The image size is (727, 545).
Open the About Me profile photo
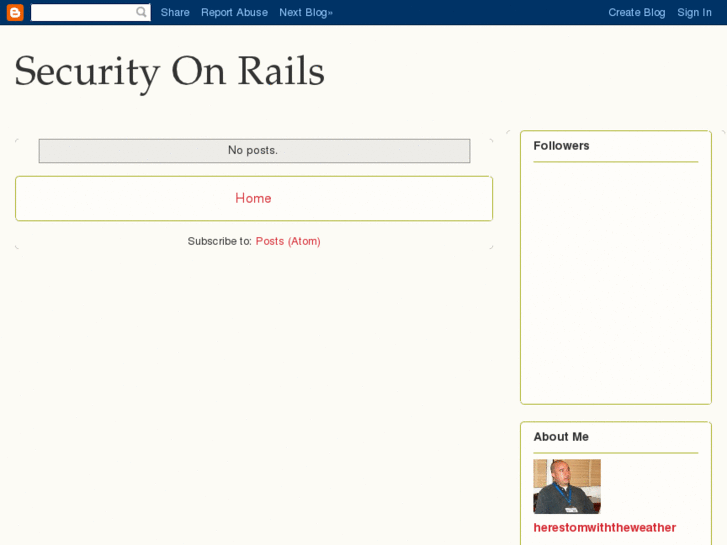pyautogui.click(x=567, y=486)
